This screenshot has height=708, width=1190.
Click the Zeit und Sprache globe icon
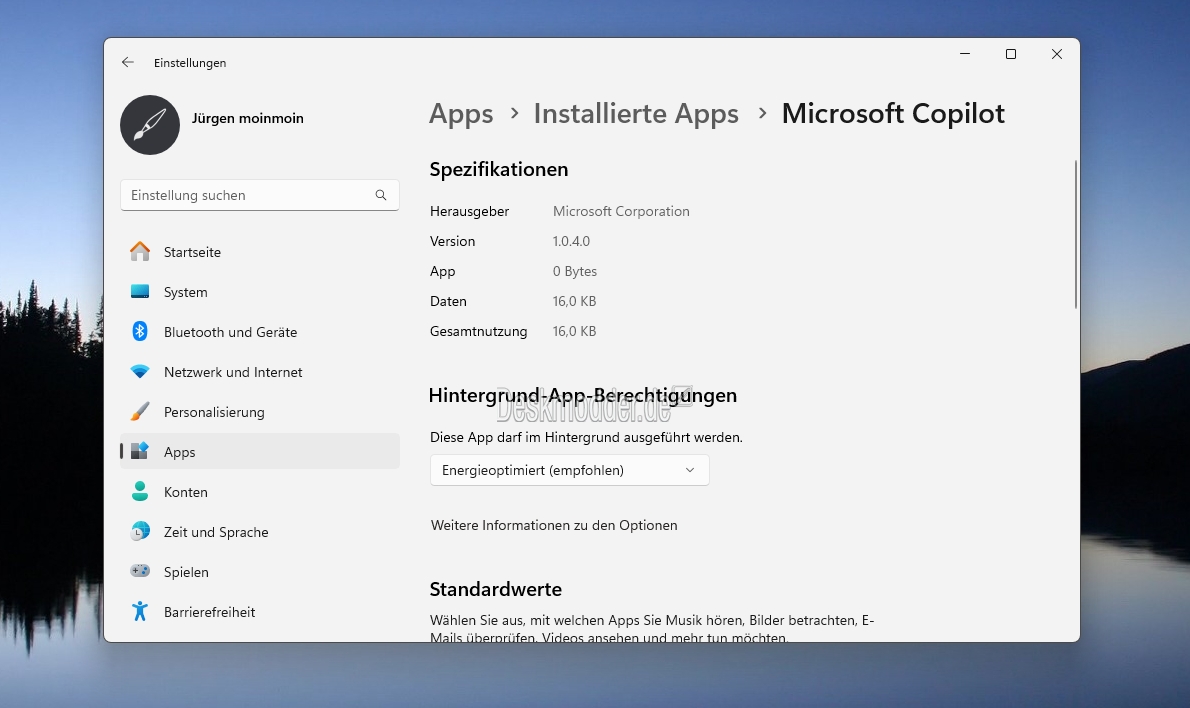(x=140, y=531)
